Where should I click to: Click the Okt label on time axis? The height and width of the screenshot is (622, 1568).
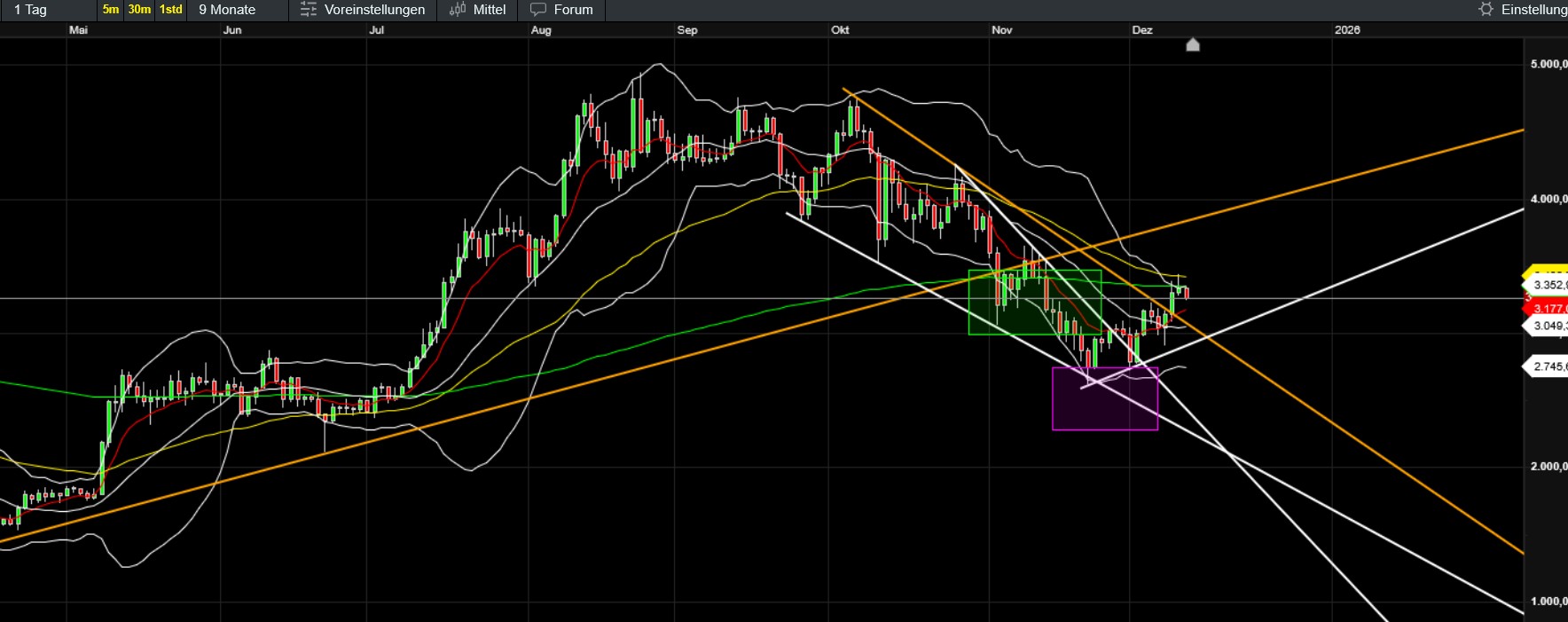[x=840, y=30]
